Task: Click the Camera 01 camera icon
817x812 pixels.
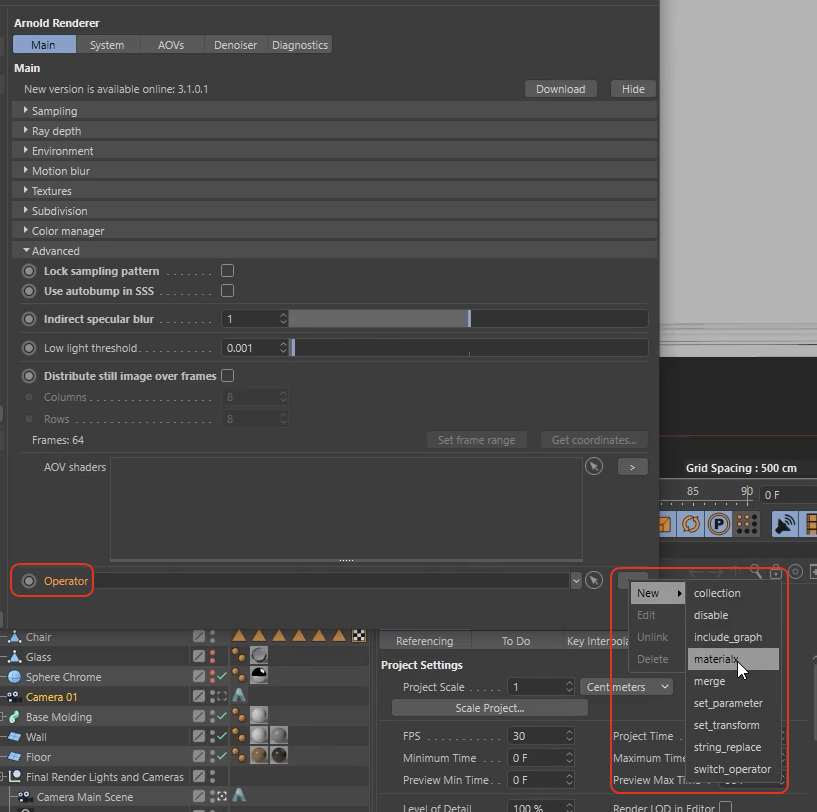Action: click(14, 696)
